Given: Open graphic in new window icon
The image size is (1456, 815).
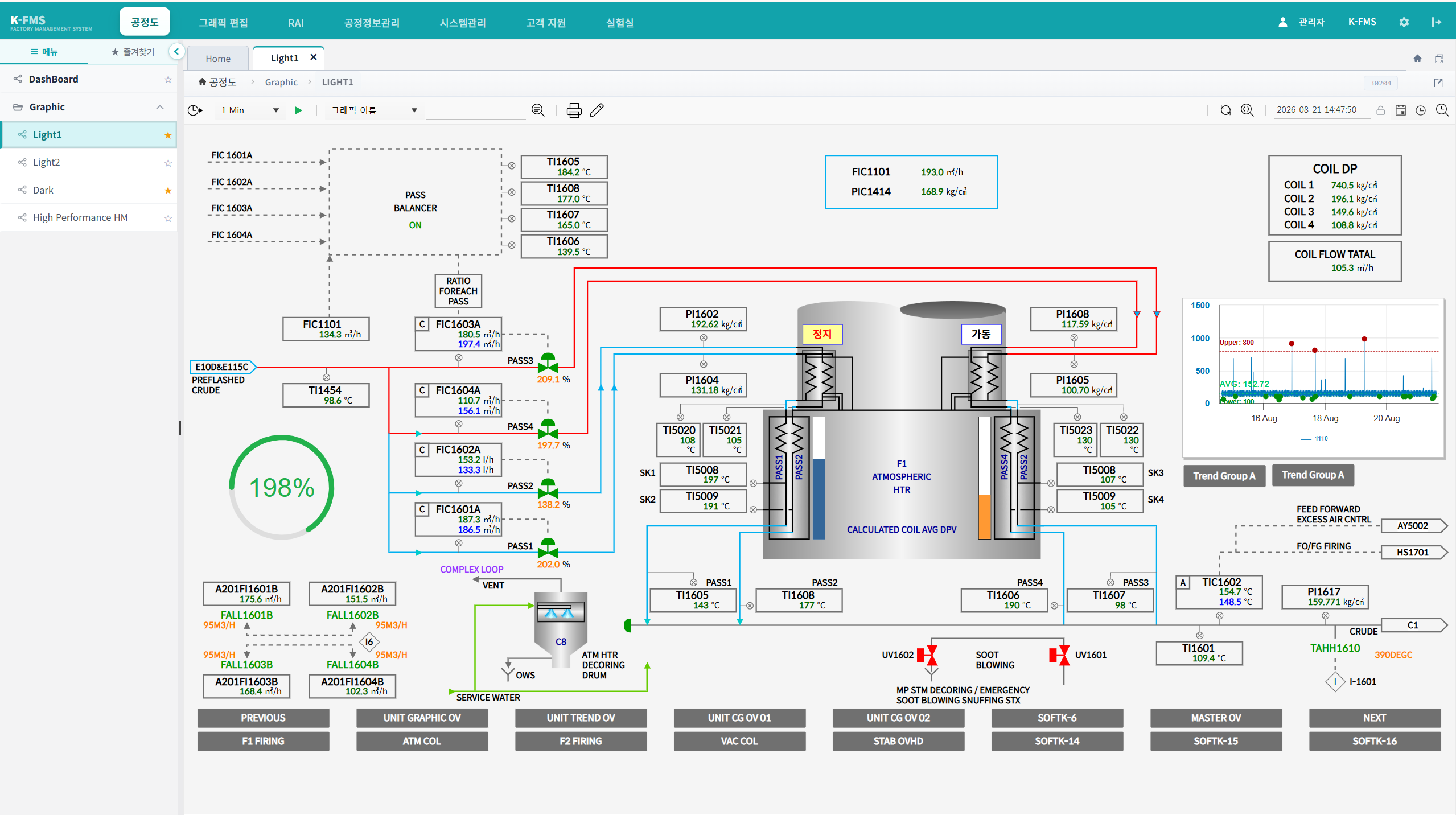Looking at the screenshot, I should click(1438, 83).
